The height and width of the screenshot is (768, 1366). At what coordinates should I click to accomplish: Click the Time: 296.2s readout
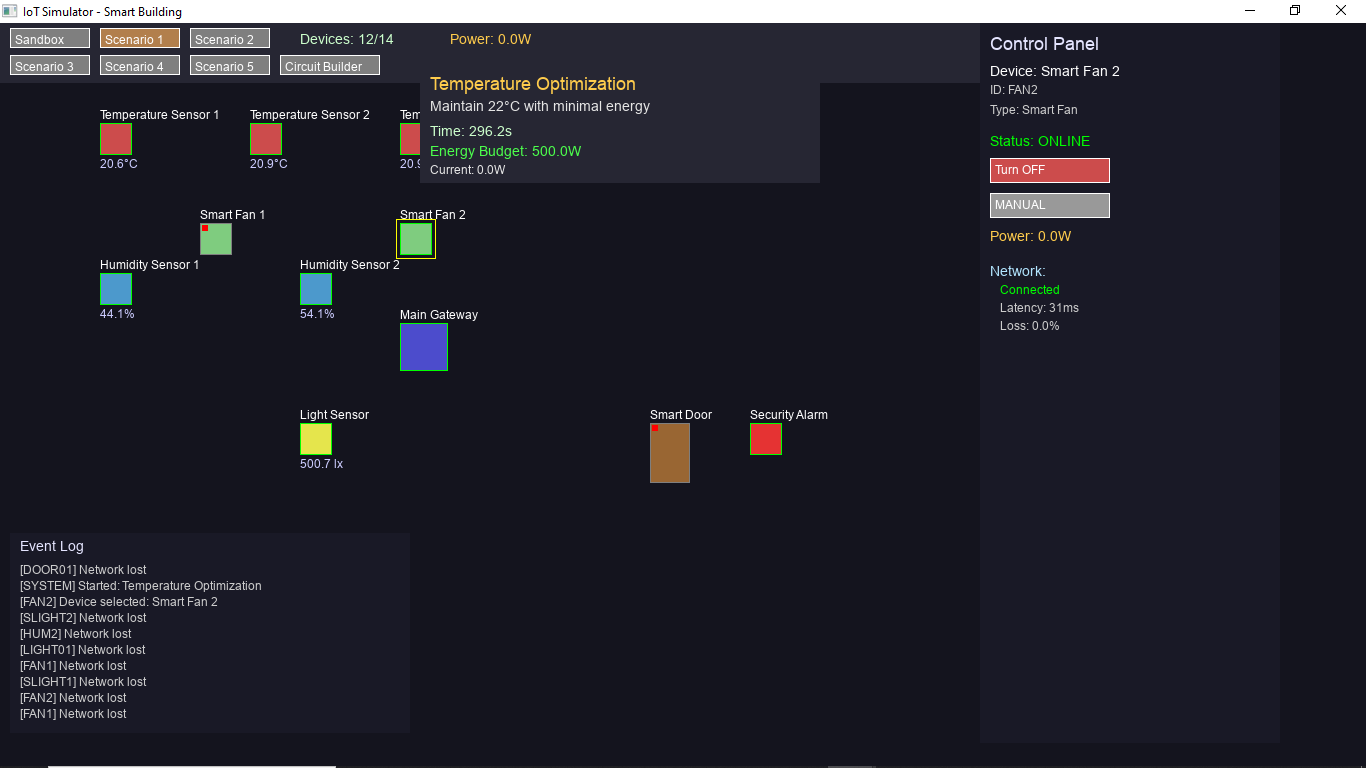(x=471, y=131)
